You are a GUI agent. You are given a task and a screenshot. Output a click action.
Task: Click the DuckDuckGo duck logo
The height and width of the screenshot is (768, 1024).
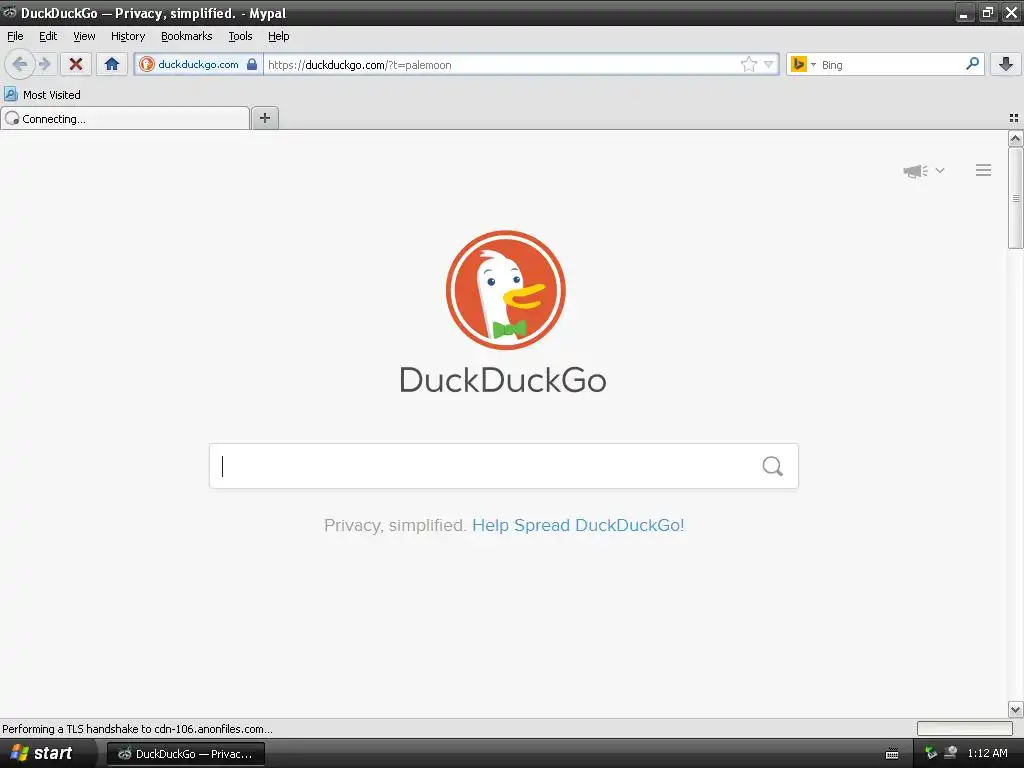coord(505,289)
